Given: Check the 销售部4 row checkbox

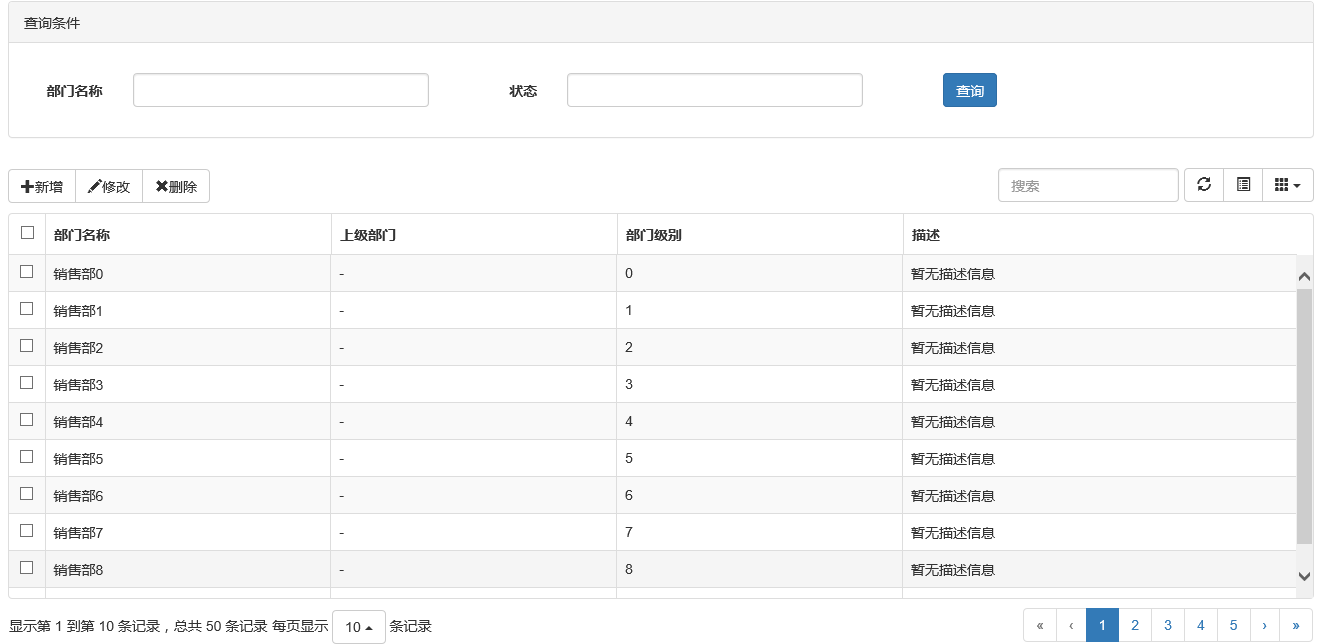Looking at the screenshot, I should 27,419.
